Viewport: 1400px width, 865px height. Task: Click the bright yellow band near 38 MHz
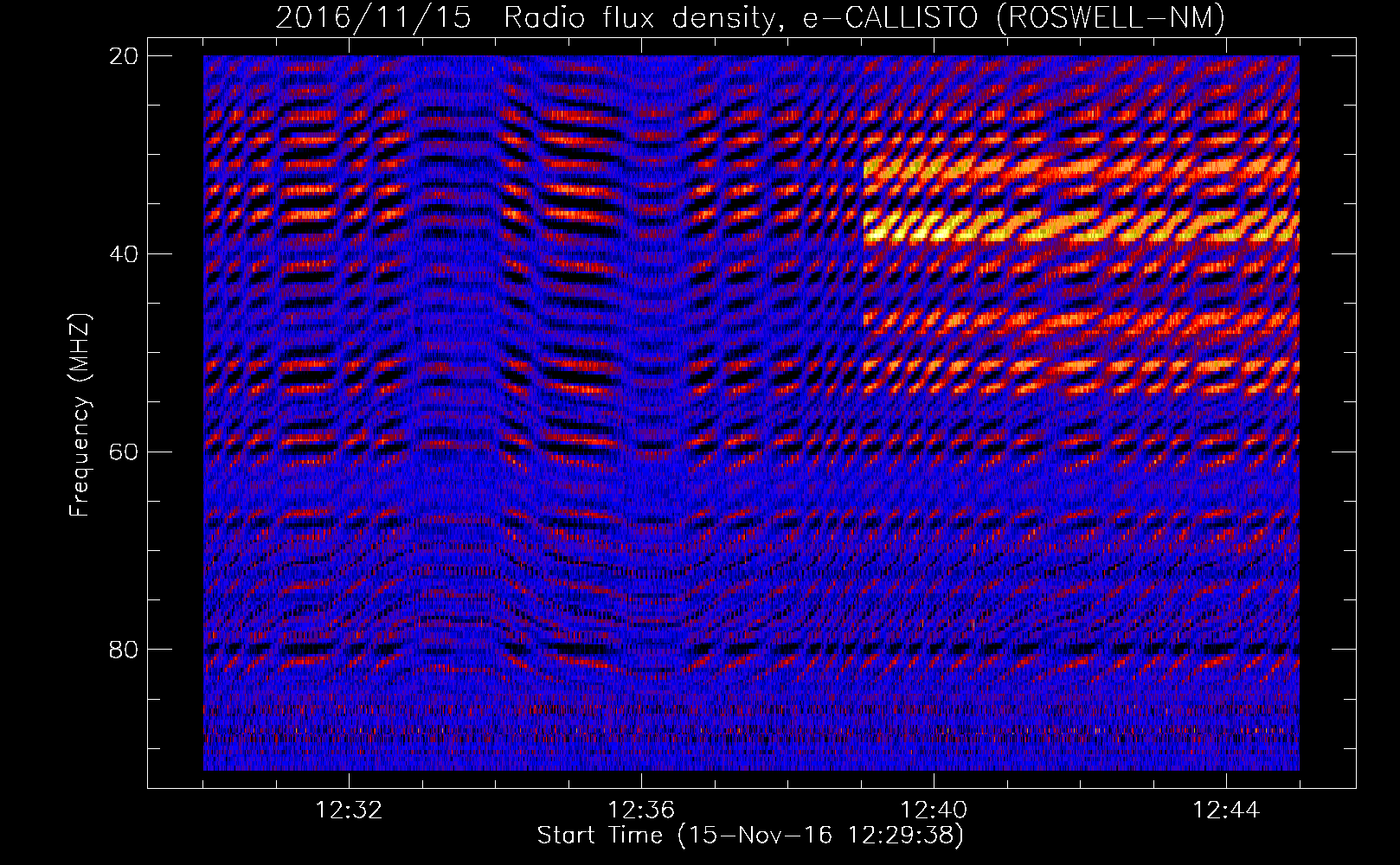[x=1082, y=227]
